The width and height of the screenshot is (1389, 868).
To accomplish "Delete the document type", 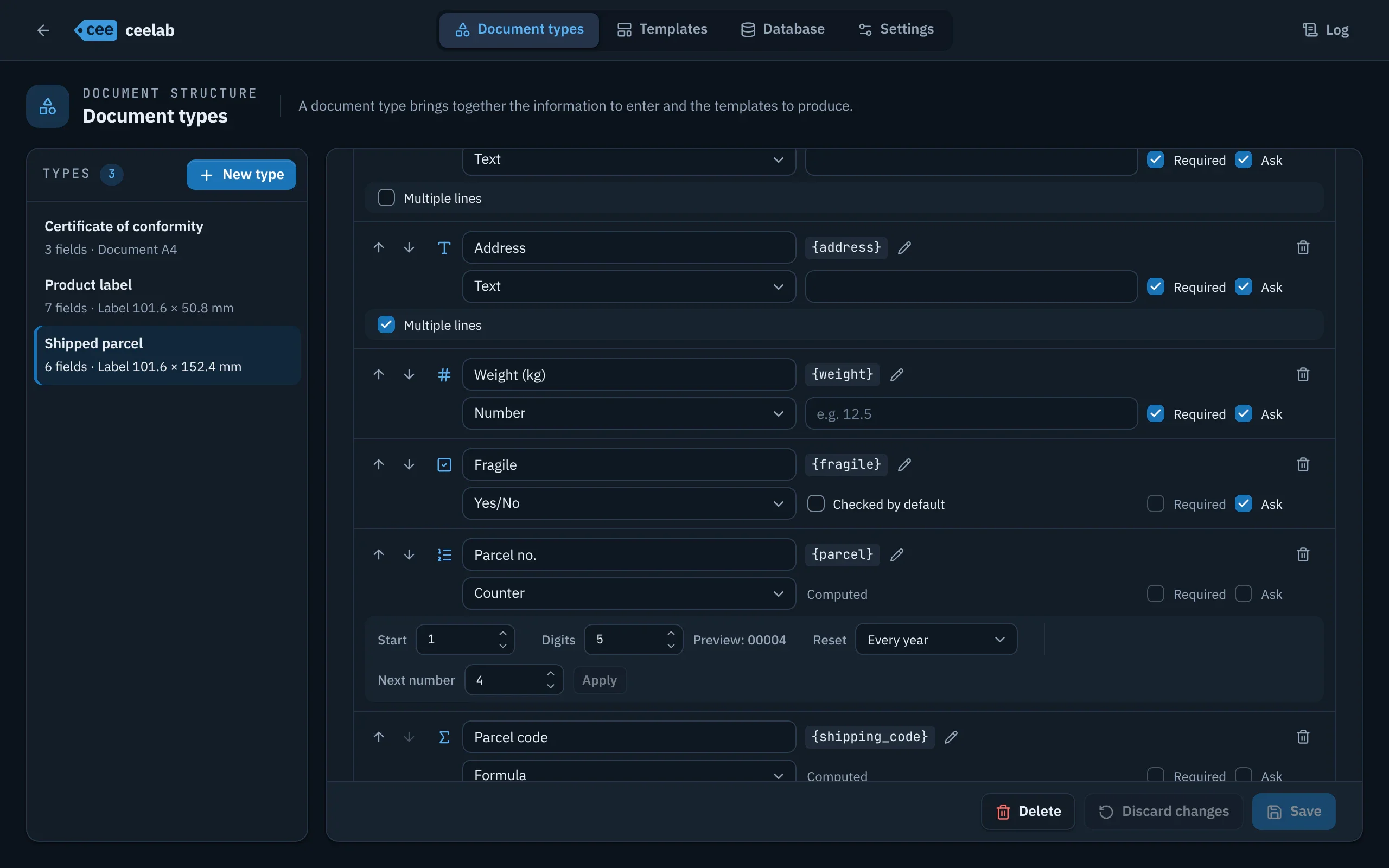I will click(1028, 812).
